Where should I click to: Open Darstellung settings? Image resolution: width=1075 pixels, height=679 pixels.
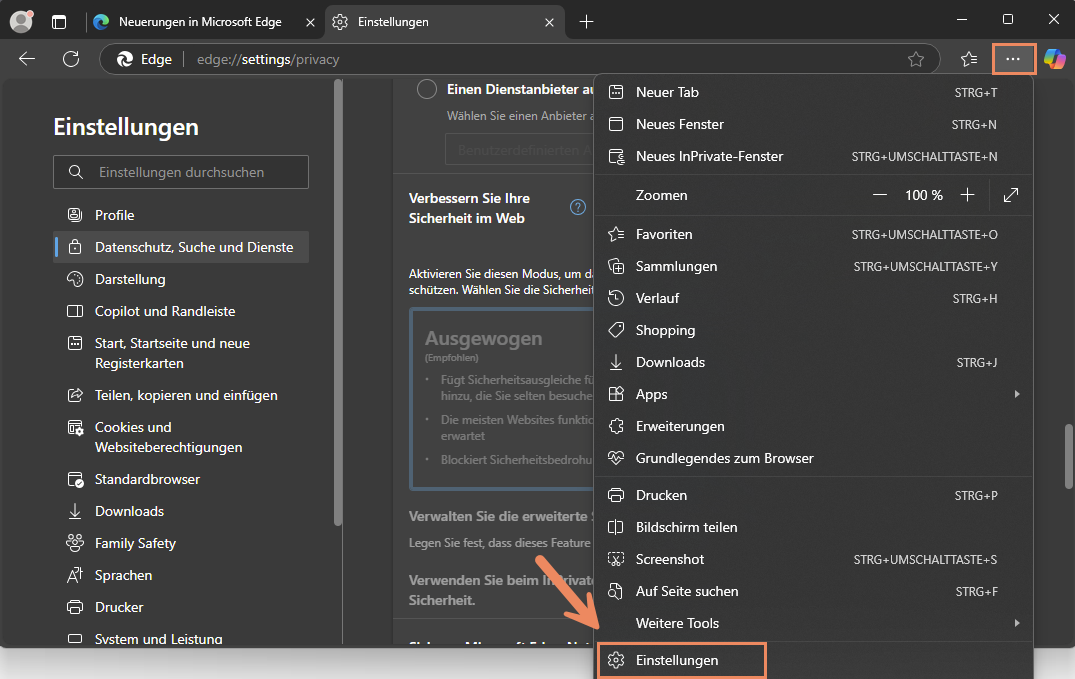click(x=181, y=279)
